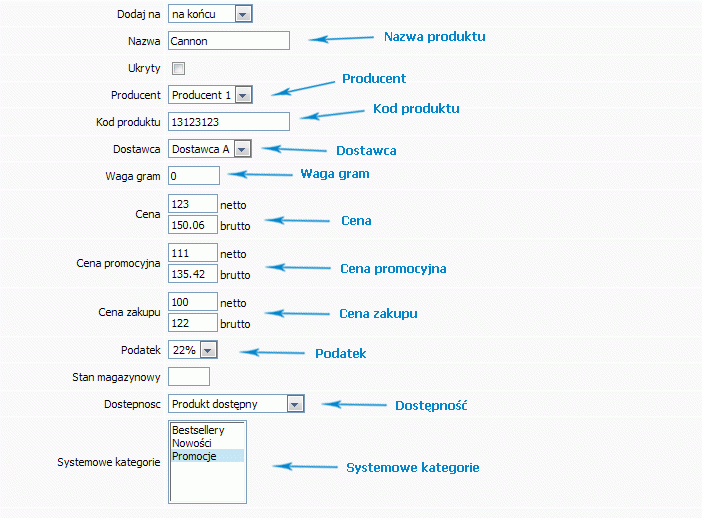Expand the Podatek 22% dropdown
Viewport: 702px width, 518px height.
tap(208, 350)
